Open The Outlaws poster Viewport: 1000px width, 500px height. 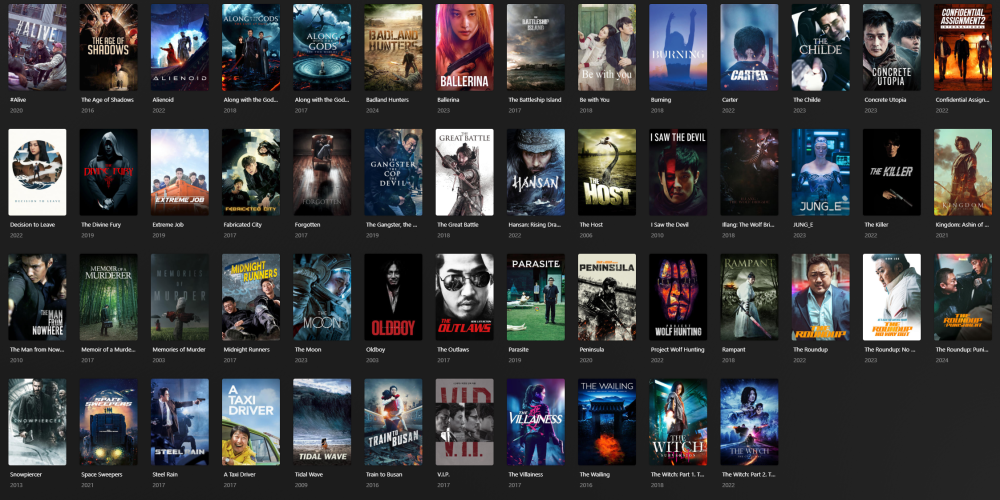pyautogui.click(x=464, y=297)
